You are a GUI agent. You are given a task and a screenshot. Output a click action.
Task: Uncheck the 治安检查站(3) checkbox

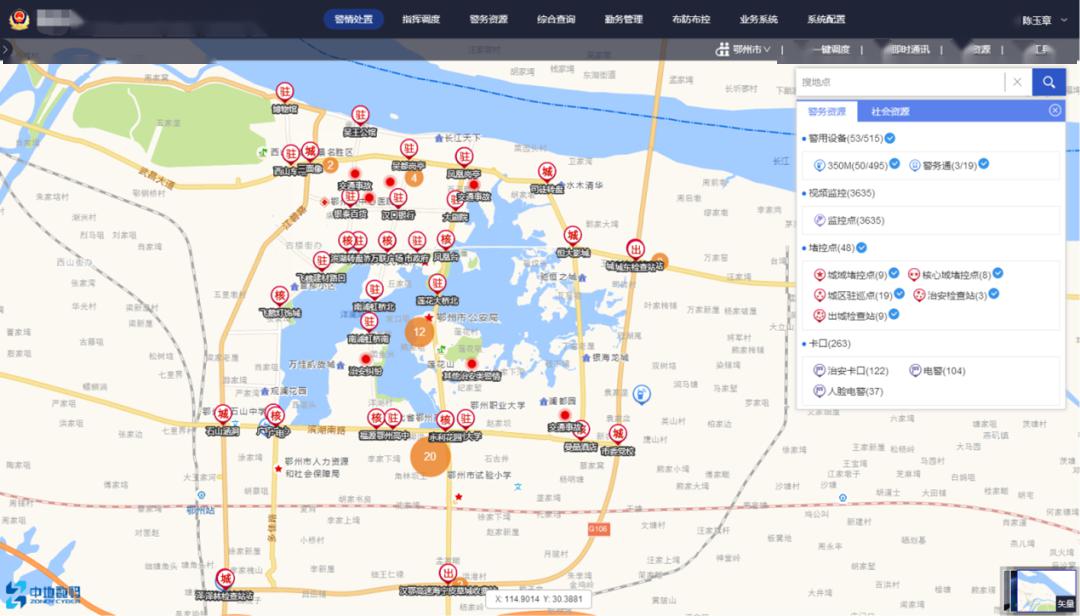coord(993,294)
